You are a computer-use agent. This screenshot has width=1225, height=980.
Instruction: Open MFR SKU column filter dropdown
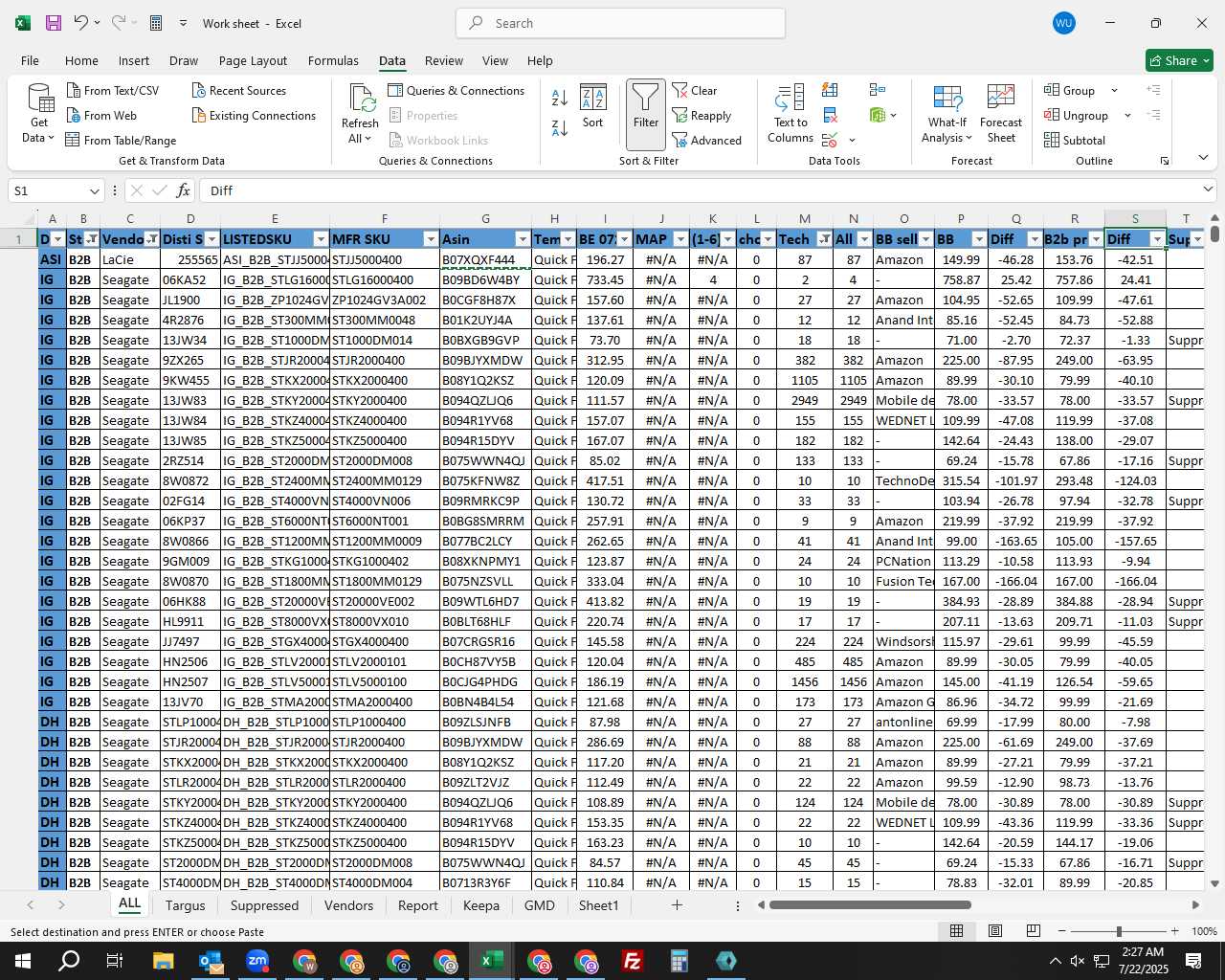point(431,239)
